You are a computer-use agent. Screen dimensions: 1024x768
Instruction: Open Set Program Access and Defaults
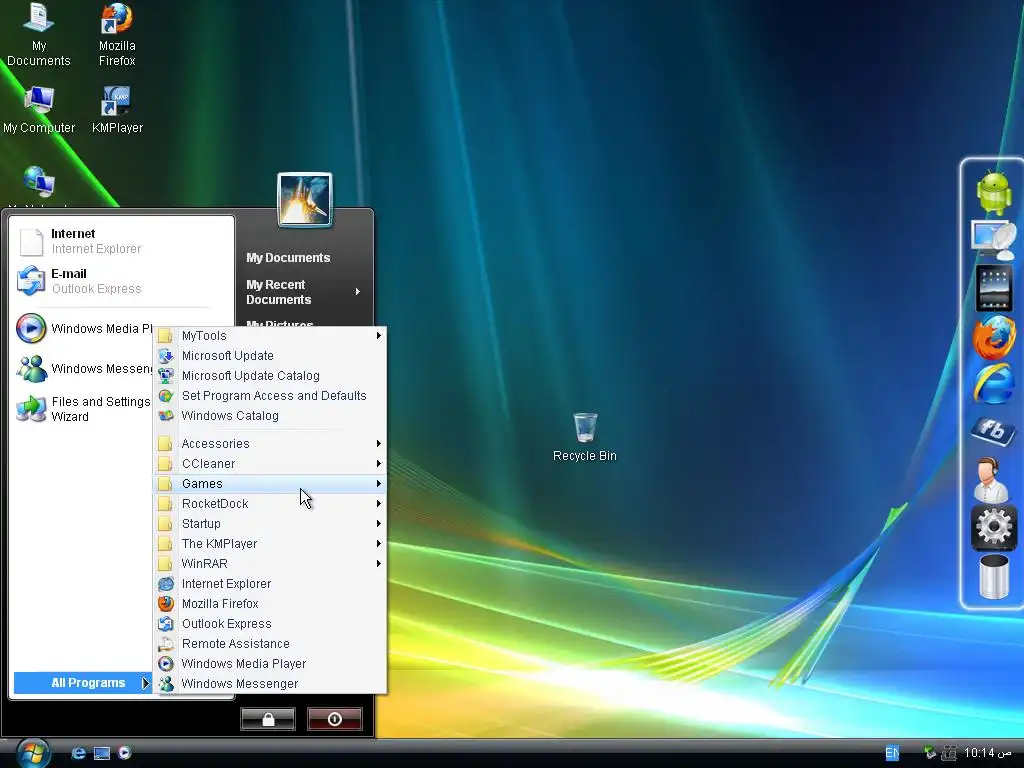pyautogui.click(x=270, y=396)
